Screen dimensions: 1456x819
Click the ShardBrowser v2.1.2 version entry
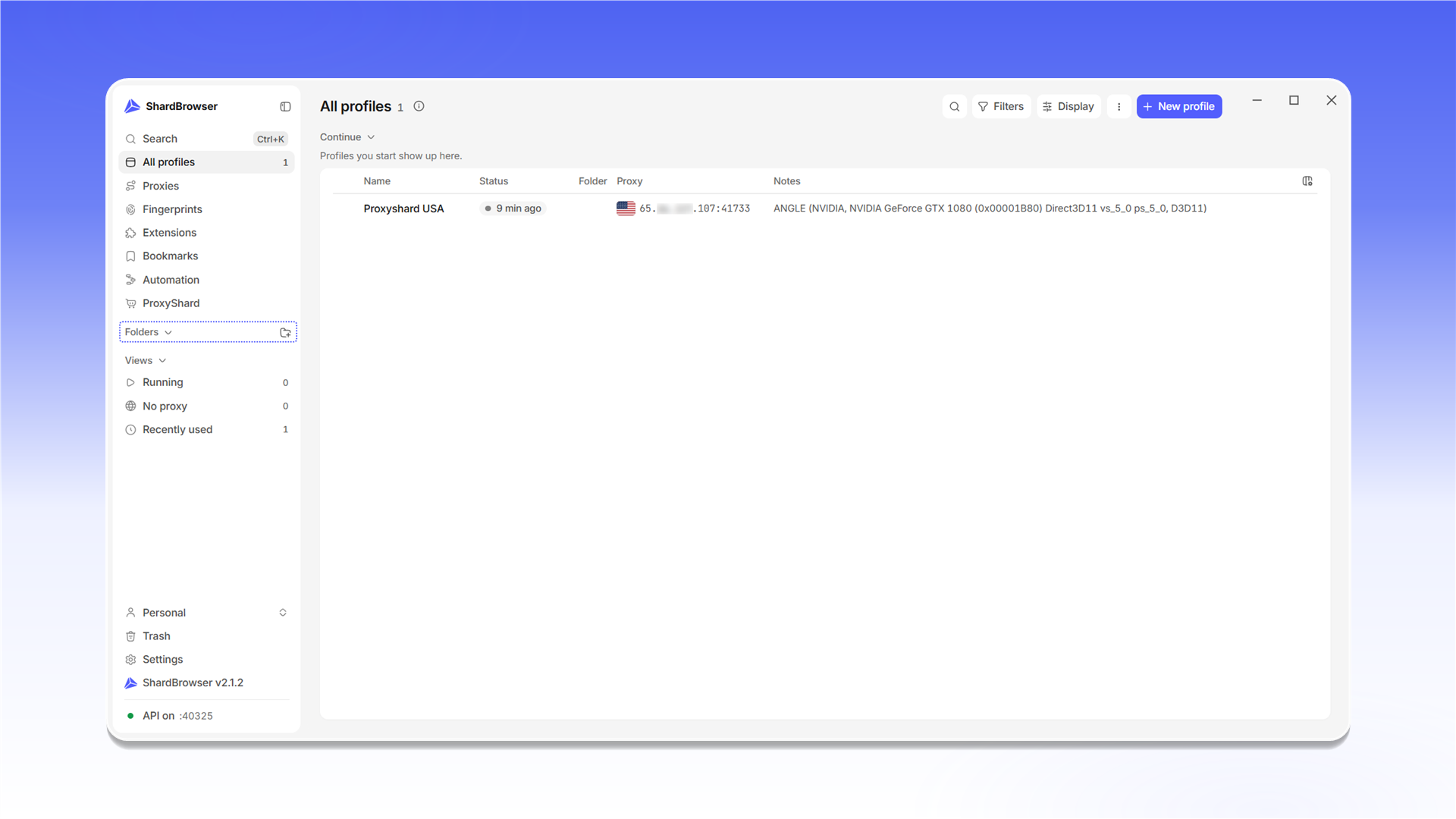tap(206, 683)
